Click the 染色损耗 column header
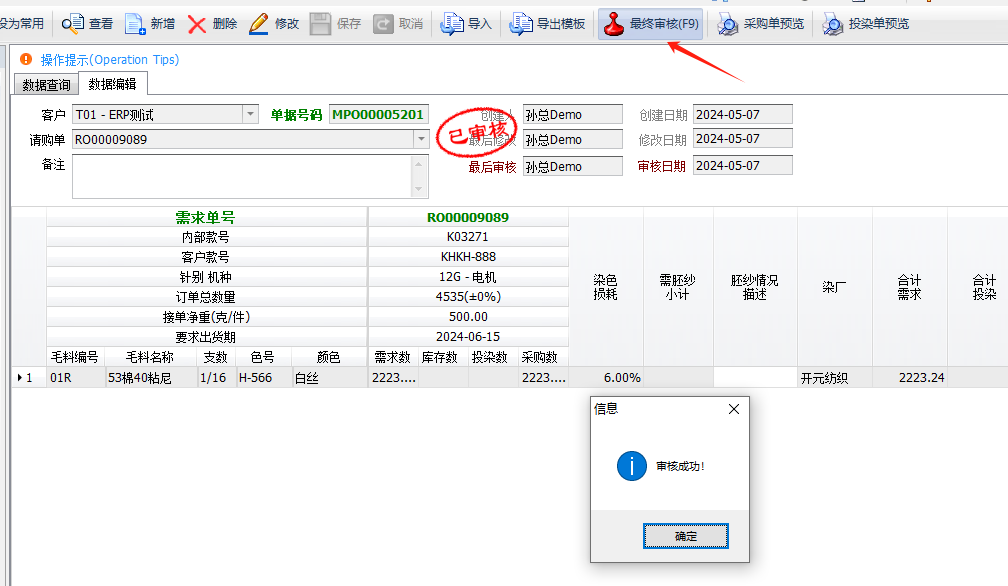The width and height of the screenshot is (1008, 586). 606,287
